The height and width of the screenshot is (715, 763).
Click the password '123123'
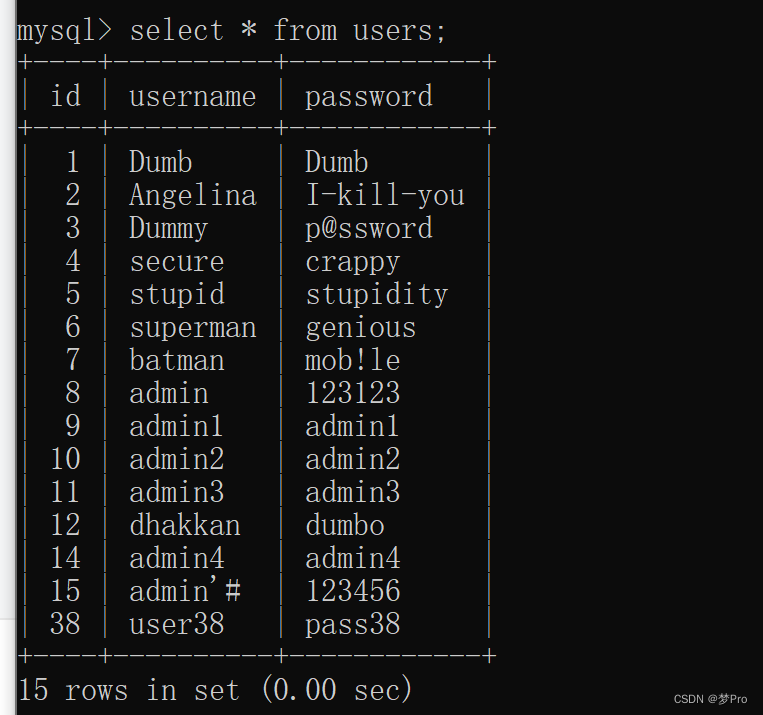point(352,393)
